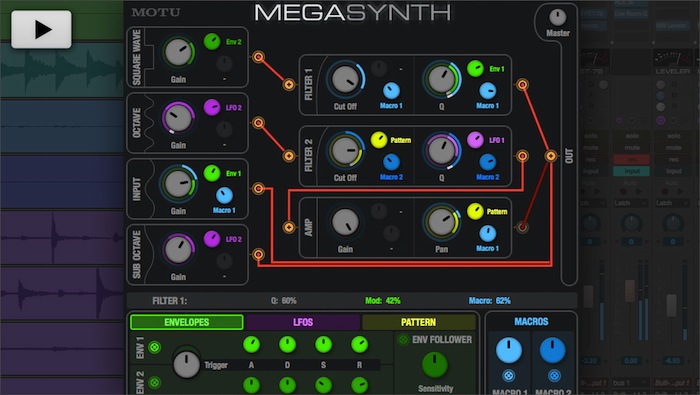This screenshot has height=395, width=700.
Task: Click the purple LFO 2 mod knob in Sub Octave
Action: [212, 239]
